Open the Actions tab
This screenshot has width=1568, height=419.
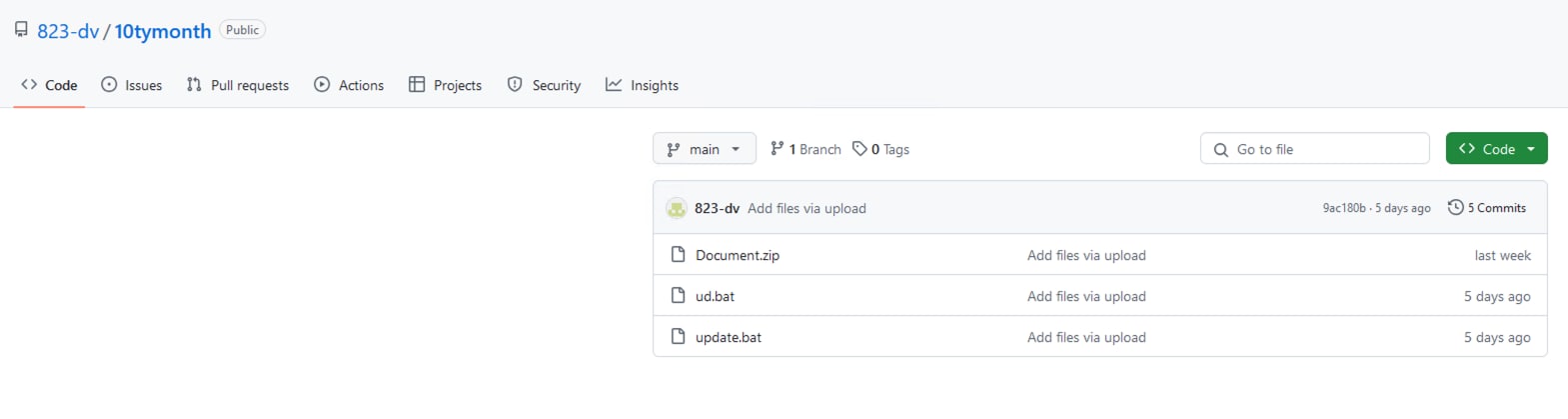tap(349, 85)
